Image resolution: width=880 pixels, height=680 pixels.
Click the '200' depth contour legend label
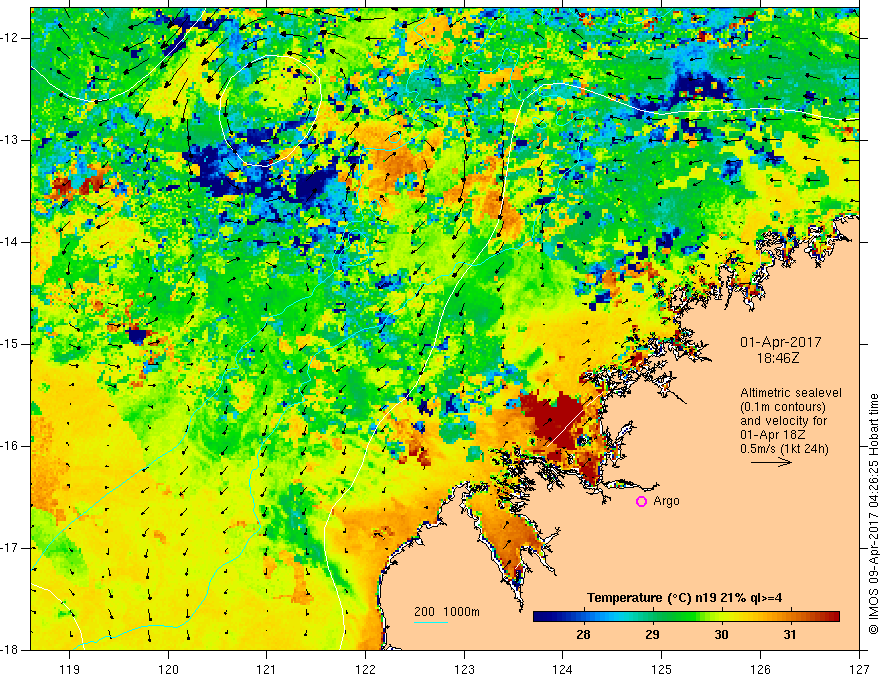[424, 612]
